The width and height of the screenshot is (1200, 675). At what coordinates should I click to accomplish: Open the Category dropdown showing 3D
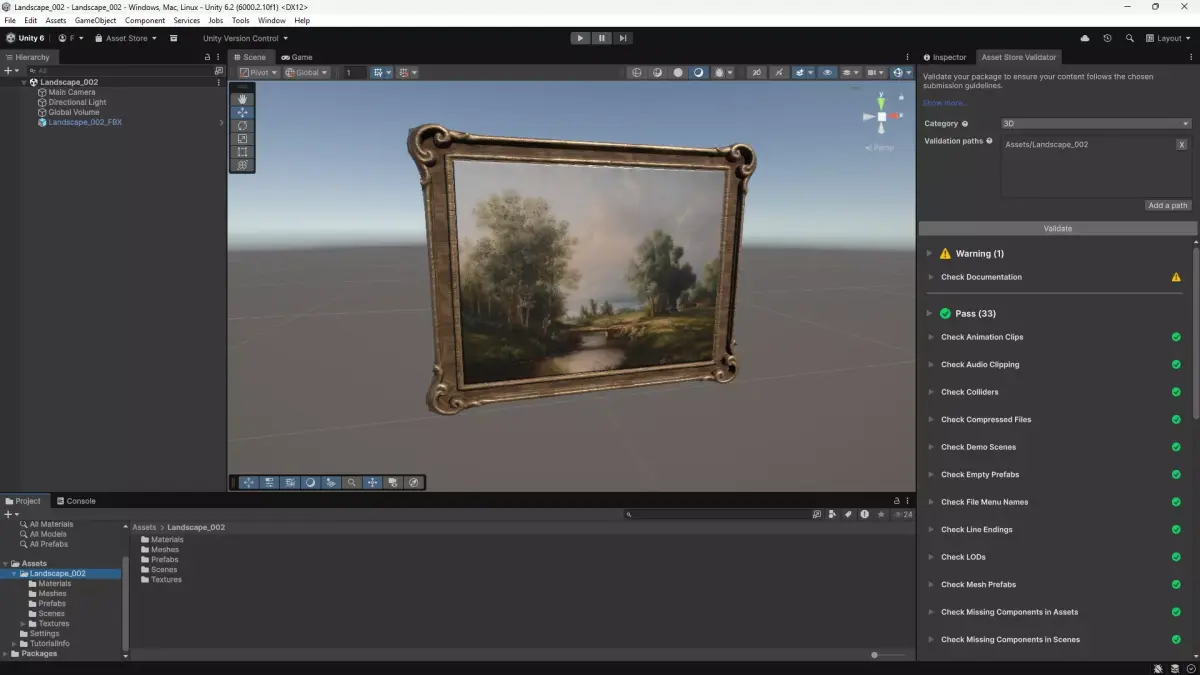(x=1096, y=124)
